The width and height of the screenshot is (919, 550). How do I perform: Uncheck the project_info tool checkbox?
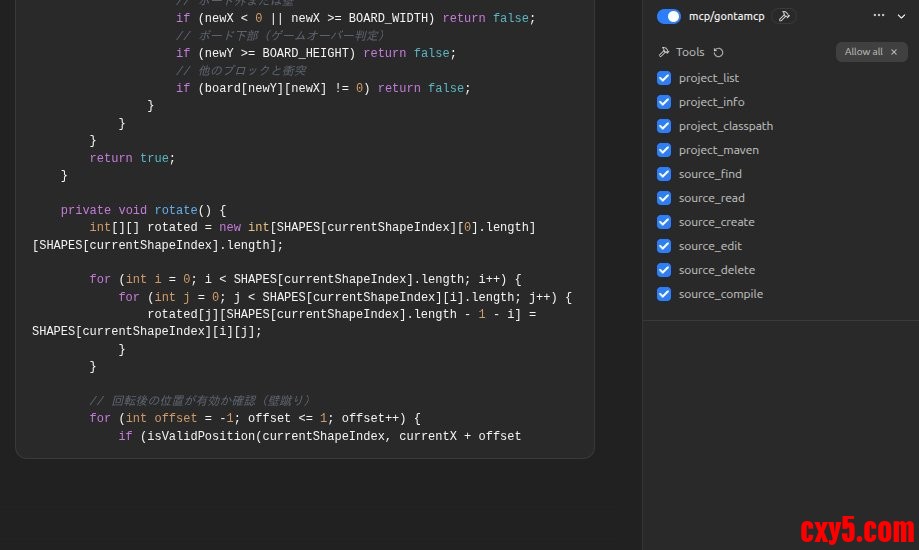pyautogui.click(x=664, y=102)
